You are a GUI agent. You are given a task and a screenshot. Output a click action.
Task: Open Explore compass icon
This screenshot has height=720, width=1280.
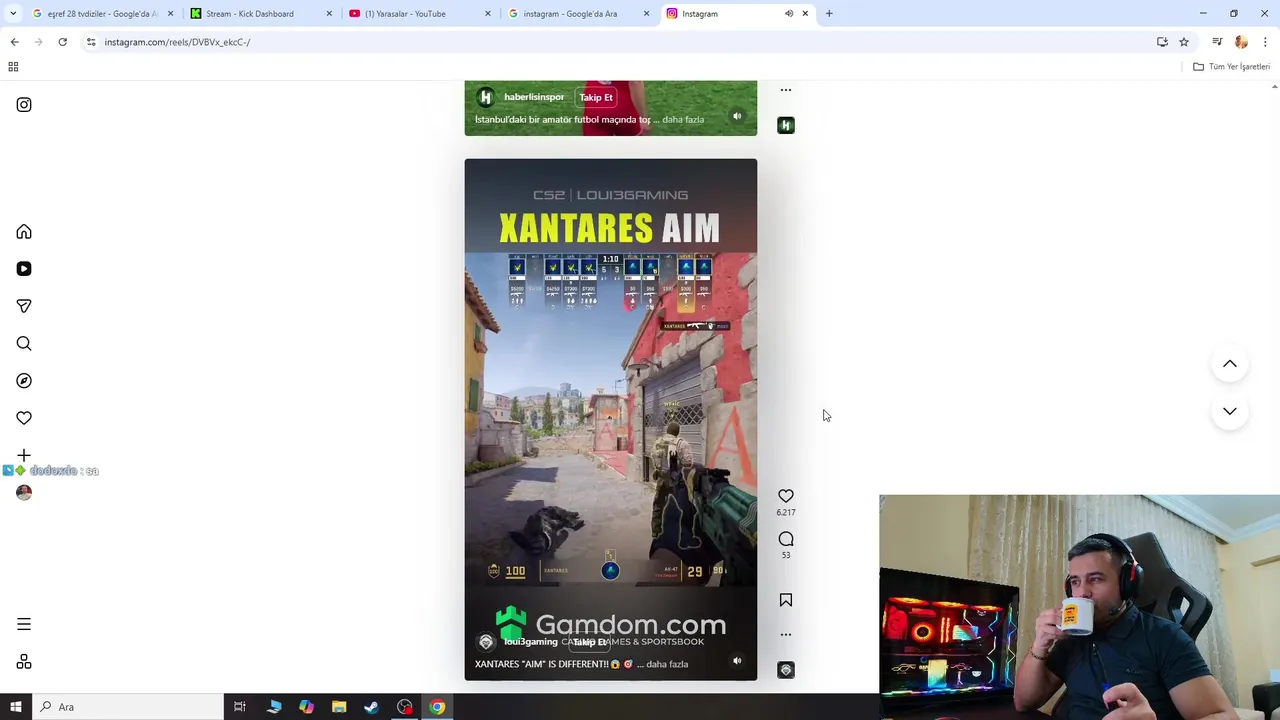[24, 381]
